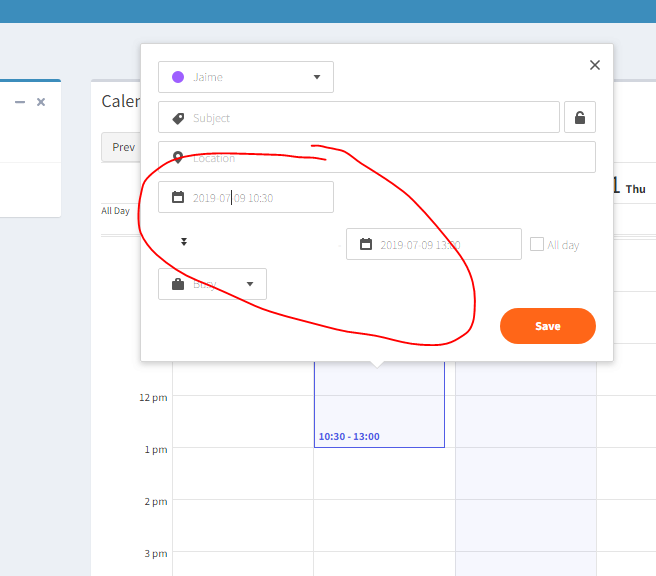Close the left side panel
The height and width of the screenshot is (576, 656).
click(41, 102)
